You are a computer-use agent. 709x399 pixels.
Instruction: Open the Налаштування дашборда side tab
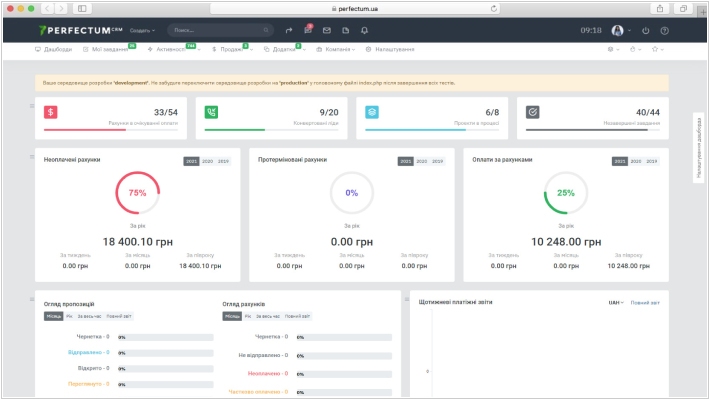[699, 147]
